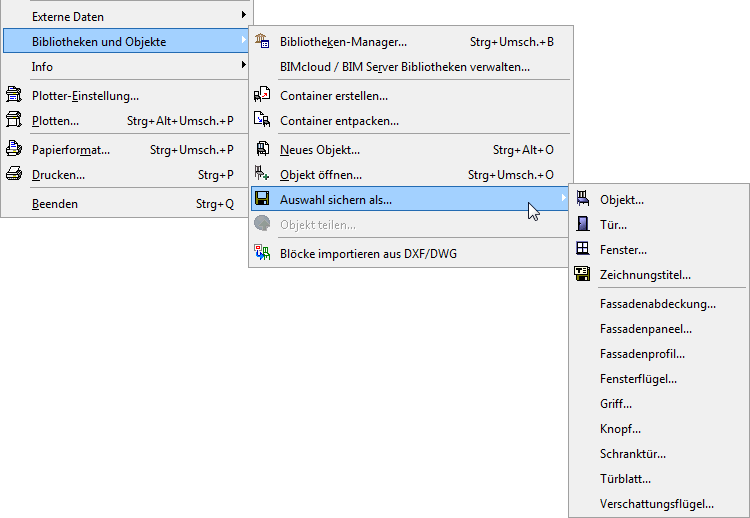This screenshot has height=518, width=750.
Task: Click the Fenster window icon
Action: point(582,249)
